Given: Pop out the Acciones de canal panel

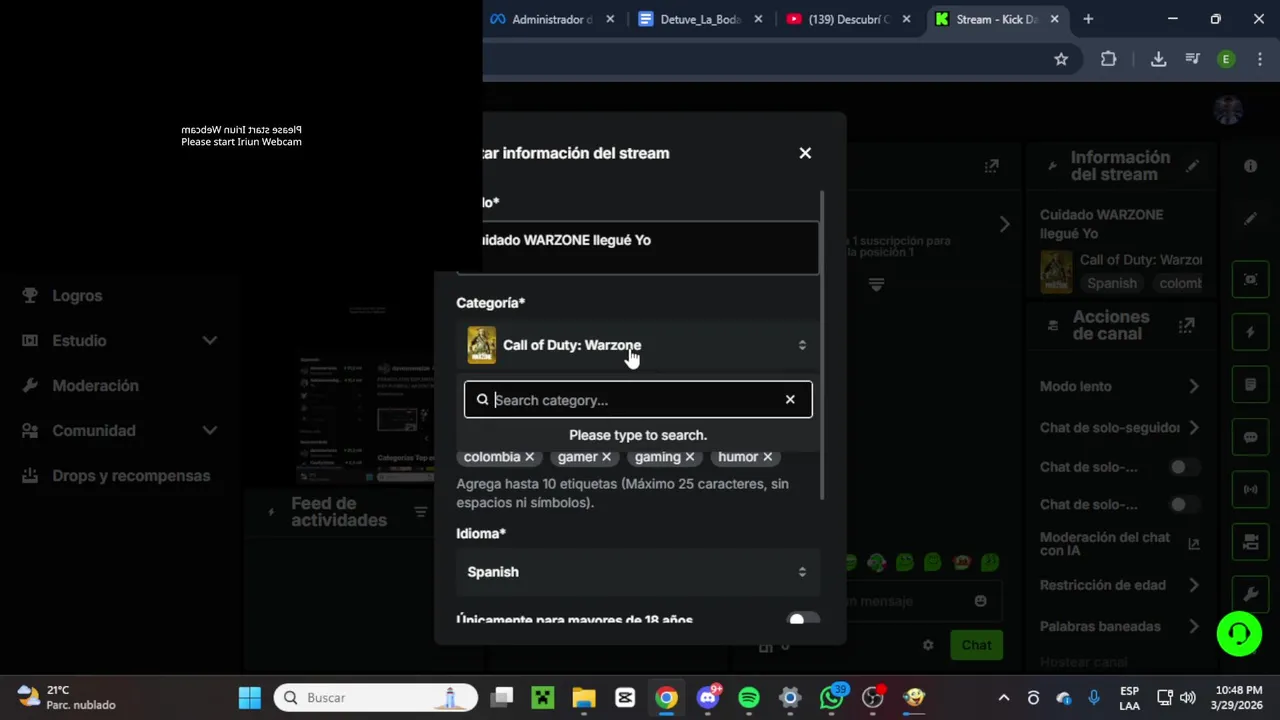Looking at the screenshot, I should coord(1187,325).
